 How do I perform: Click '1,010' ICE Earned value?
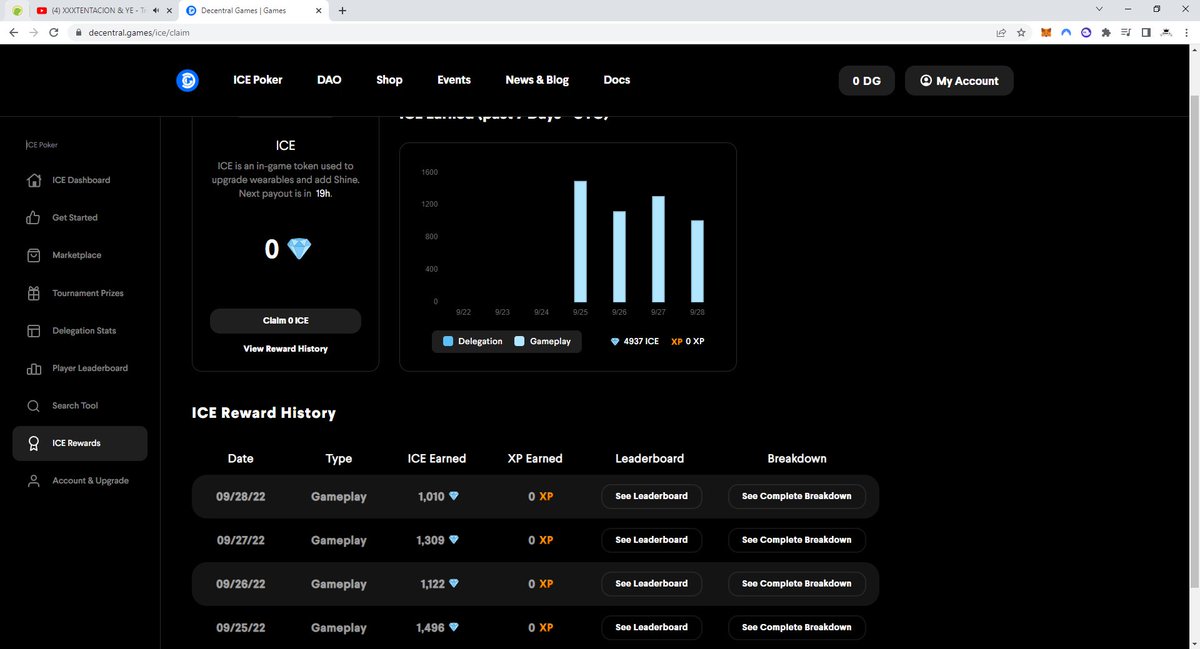coord(430,496)
